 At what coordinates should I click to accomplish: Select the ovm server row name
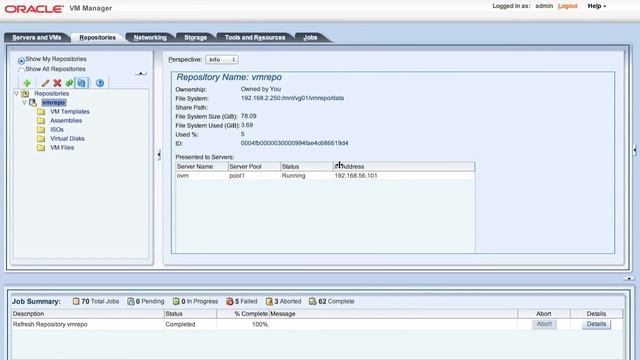coord(183,176)
